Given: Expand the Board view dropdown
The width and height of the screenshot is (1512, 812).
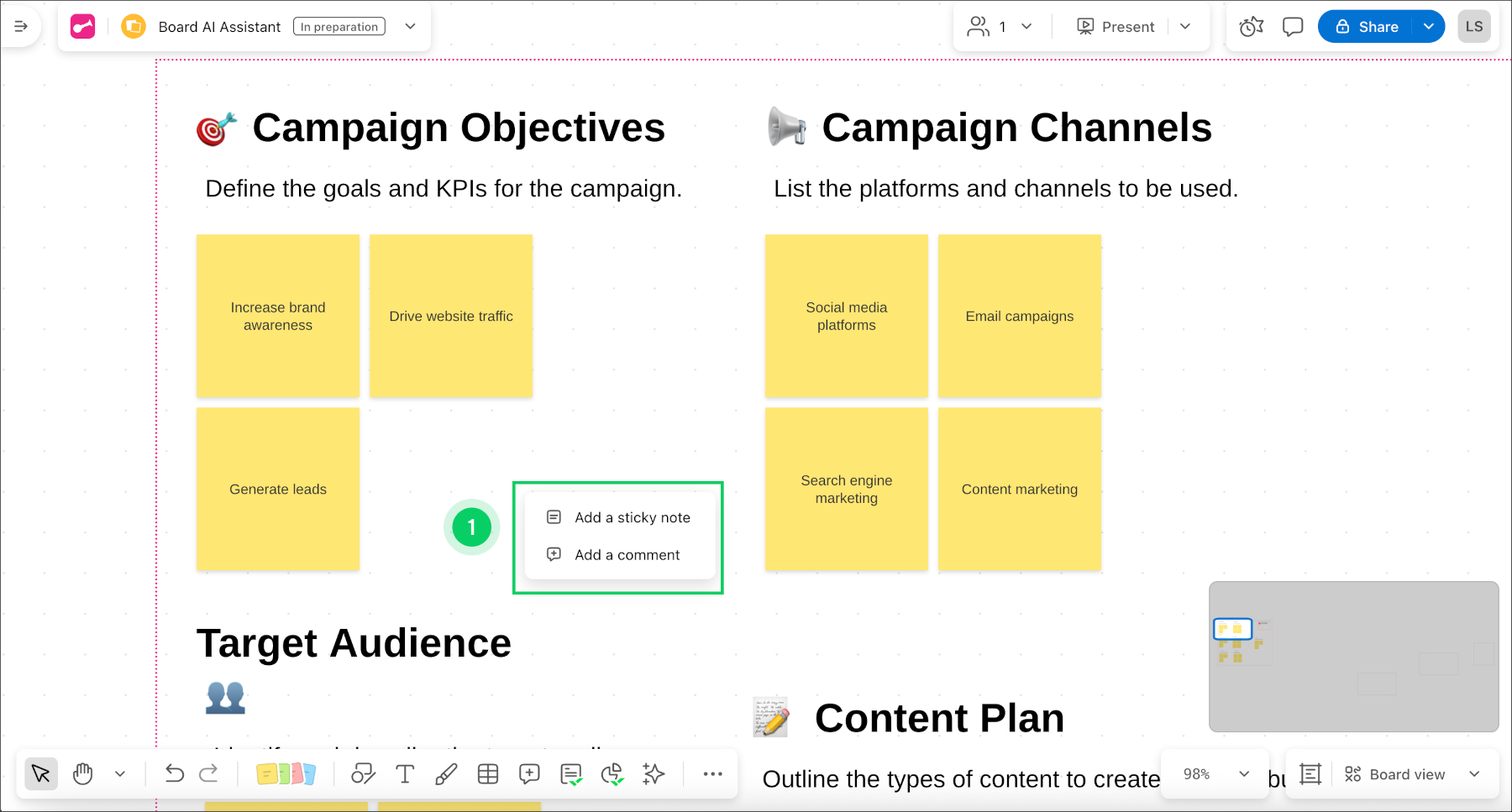Looking at the screenshot, I should (1474, 773).
